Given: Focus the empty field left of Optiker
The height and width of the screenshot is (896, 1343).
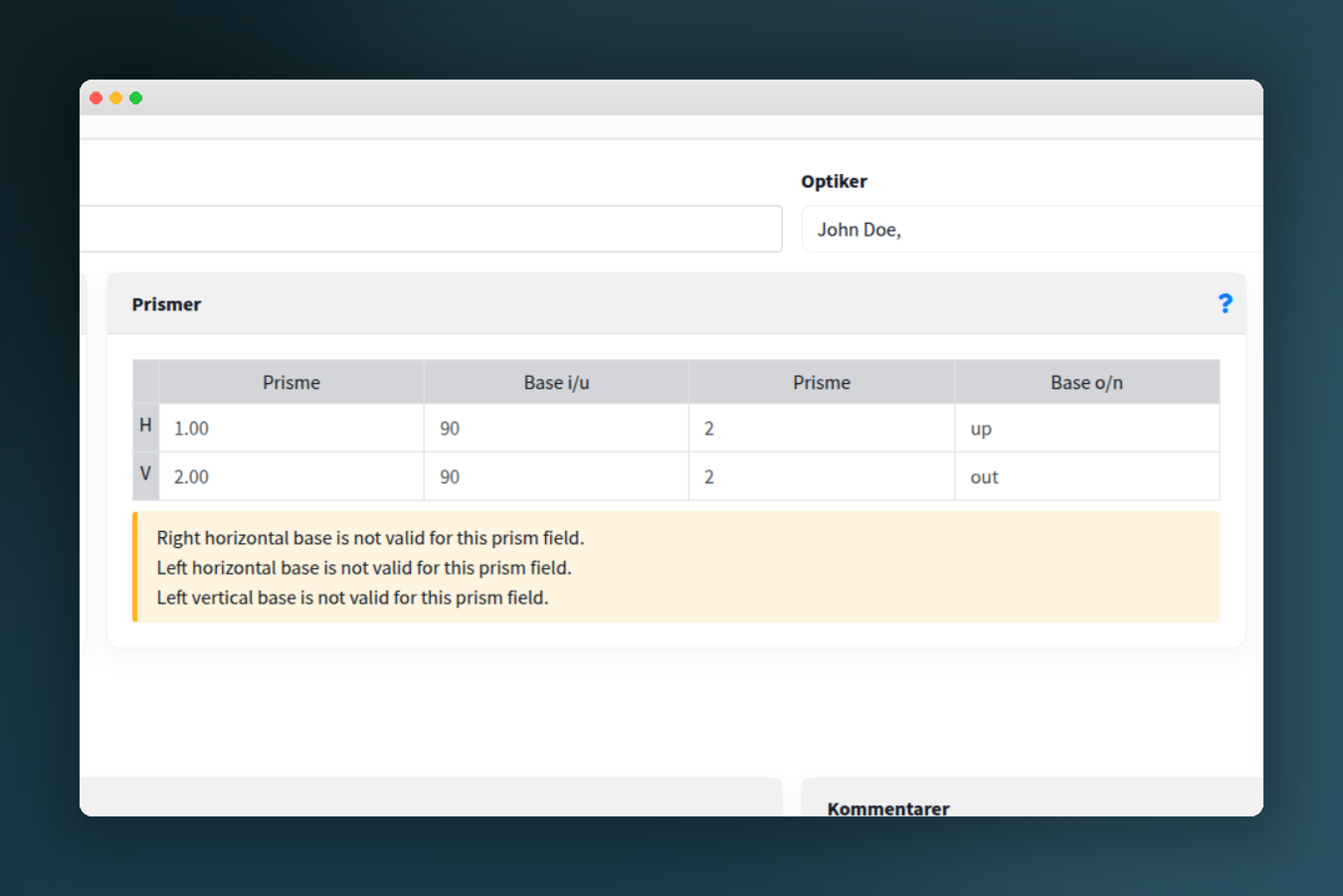Looking at the screenshot, I should (431, 229).
